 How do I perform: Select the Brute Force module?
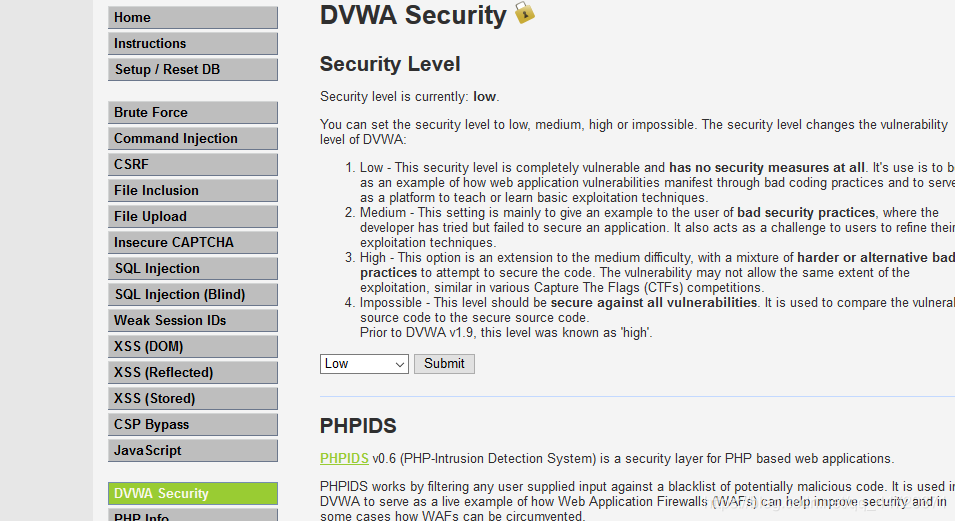(x=192, y=113)
